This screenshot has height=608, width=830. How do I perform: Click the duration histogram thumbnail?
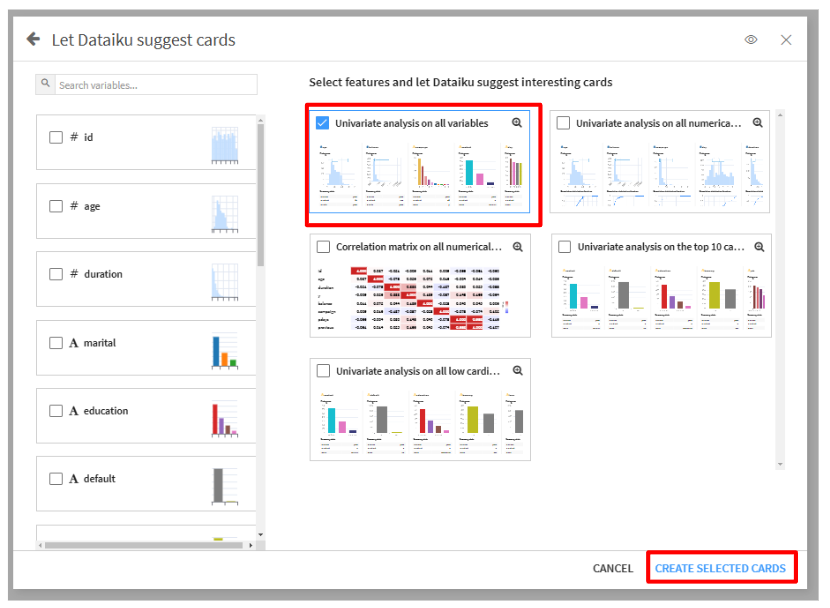[x=225, y=282]
